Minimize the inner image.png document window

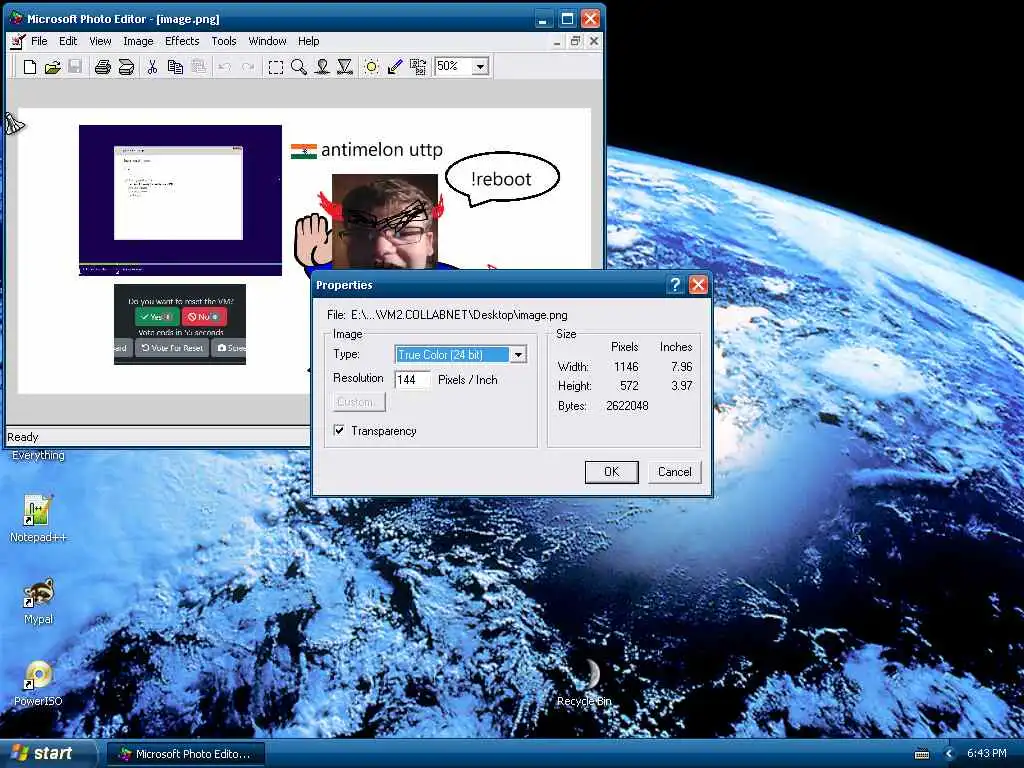point(557,41)
